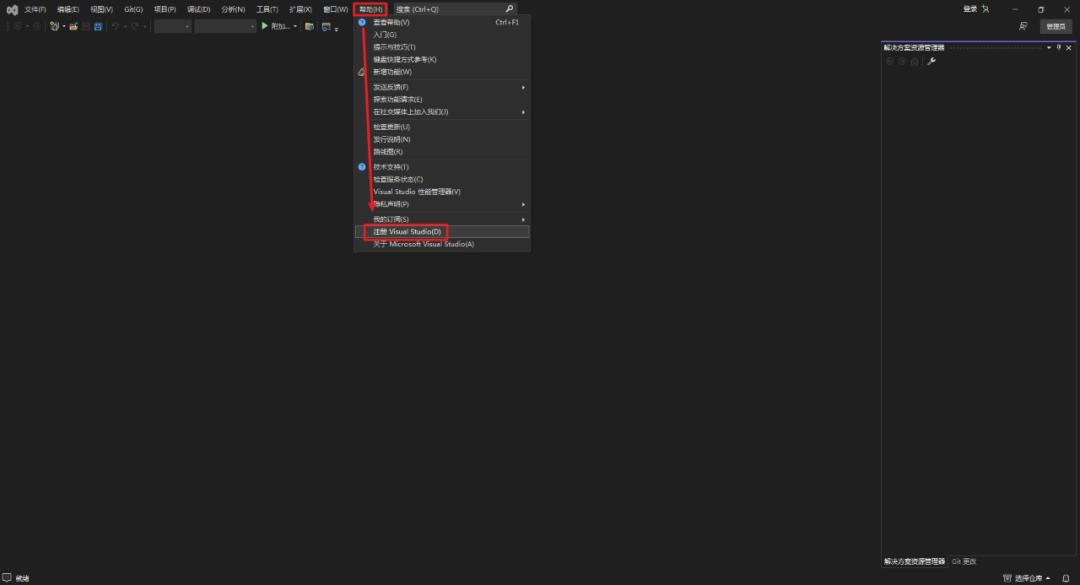Image resolution: width=1080 pixels, height=585 pixels.
Task: Click the navigate backward toolbar icon
Action: click(x=17, y=26)
